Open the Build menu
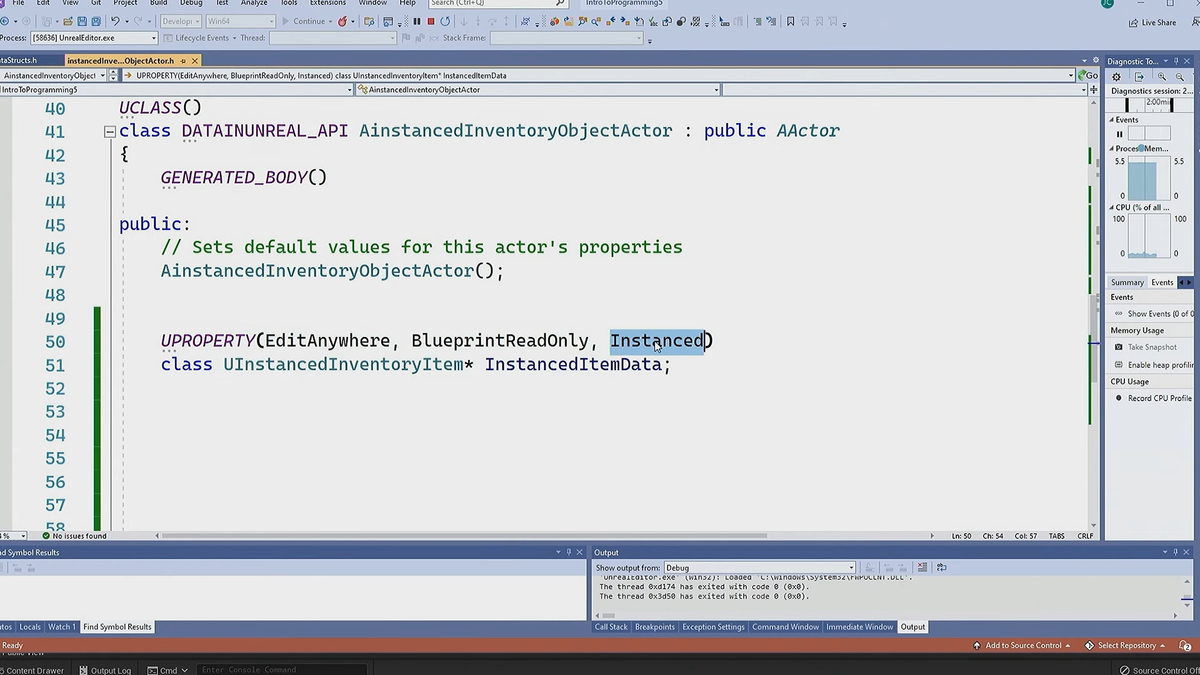This screenshot has width=1200, height=675. (158, 3)
